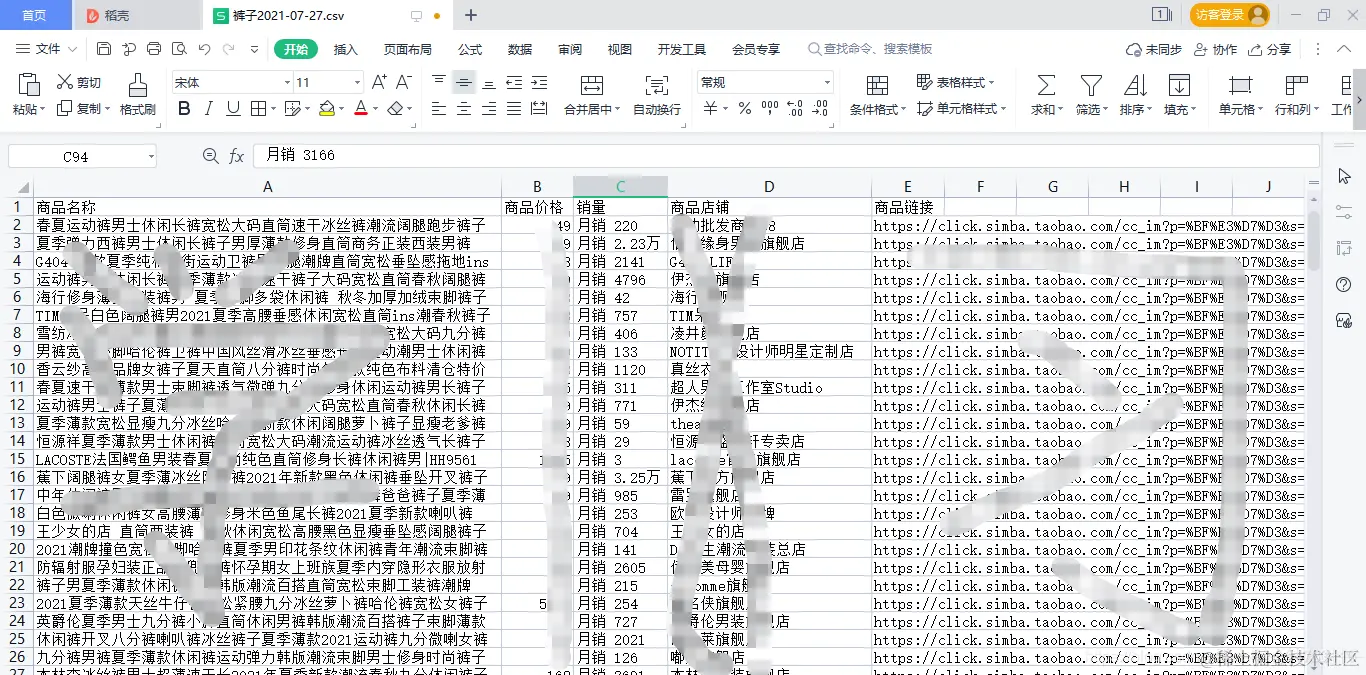1366x675 pixels.
Task: Toggle bold formatting
Action: coord(183,109)
